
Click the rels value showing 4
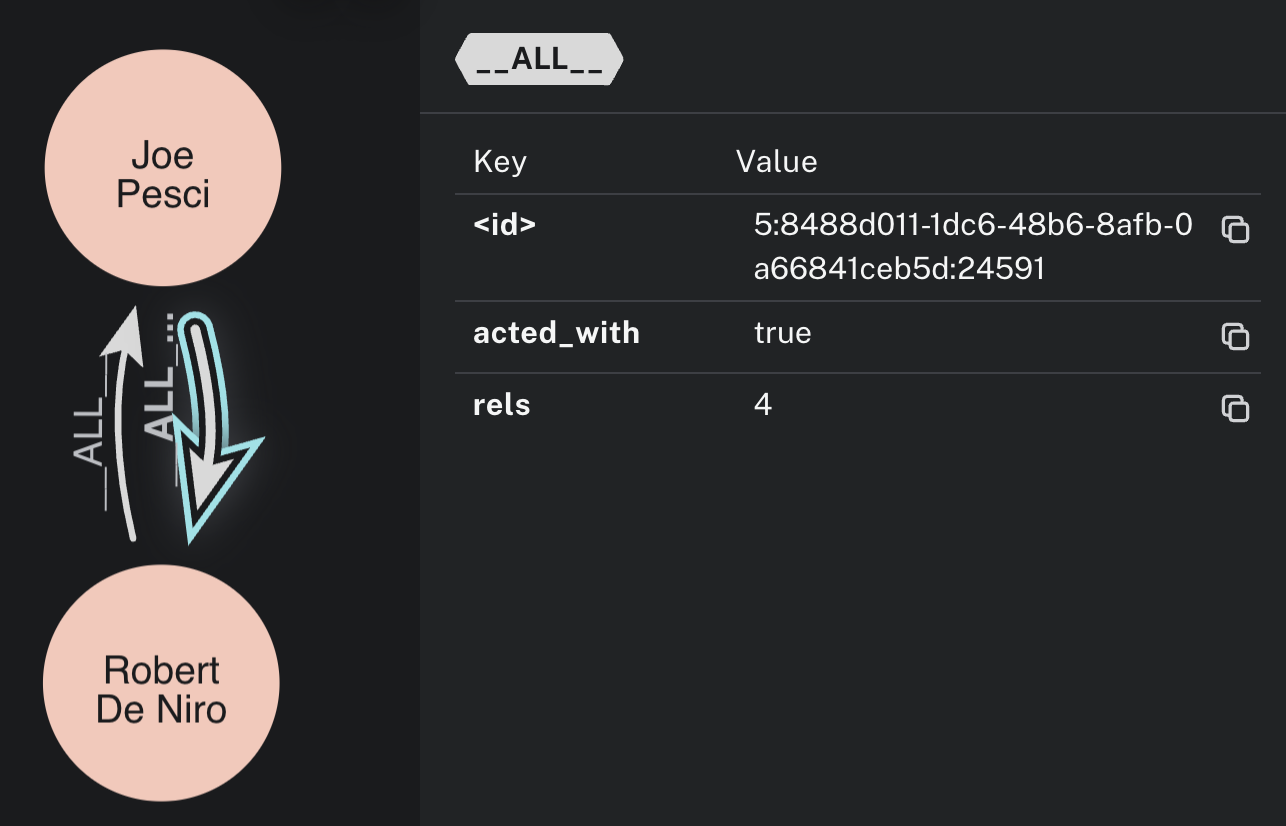(761, 405)
